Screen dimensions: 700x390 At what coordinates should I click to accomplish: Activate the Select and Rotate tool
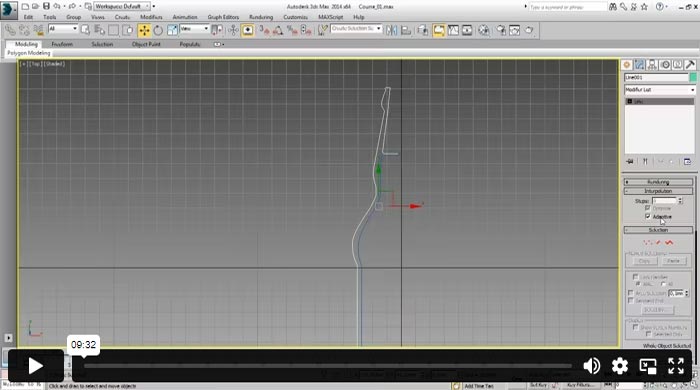(158, 30)
